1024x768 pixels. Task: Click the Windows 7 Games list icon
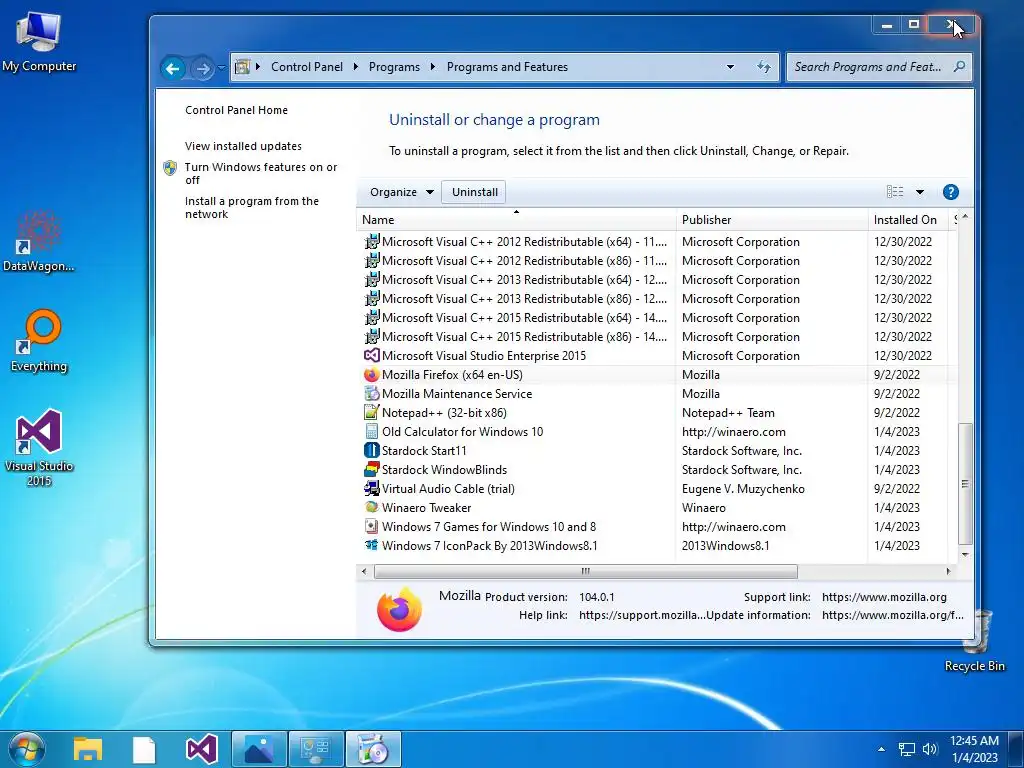click(372, 526)
